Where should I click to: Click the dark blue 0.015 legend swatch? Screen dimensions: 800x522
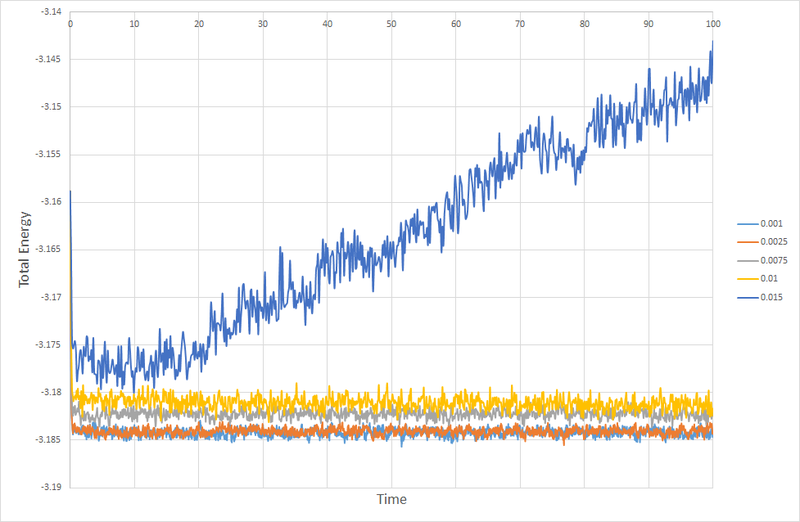747,297
